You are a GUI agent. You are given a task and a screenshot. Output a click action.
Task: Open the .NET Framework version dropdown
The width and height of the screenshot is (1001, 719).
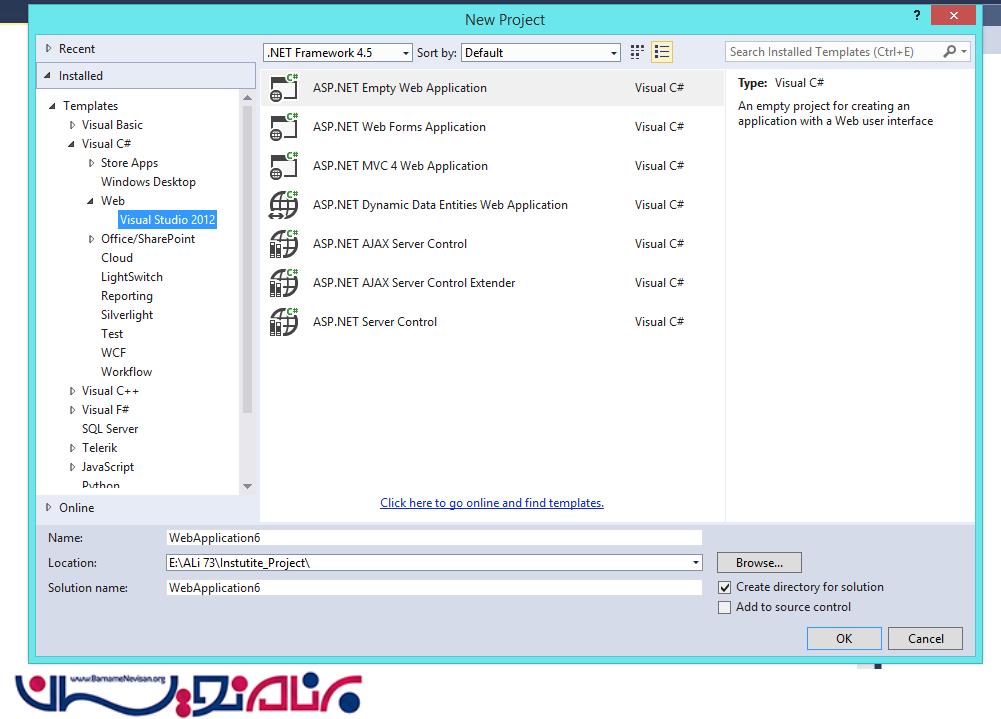pyautogui.click(x=338, y=53)
